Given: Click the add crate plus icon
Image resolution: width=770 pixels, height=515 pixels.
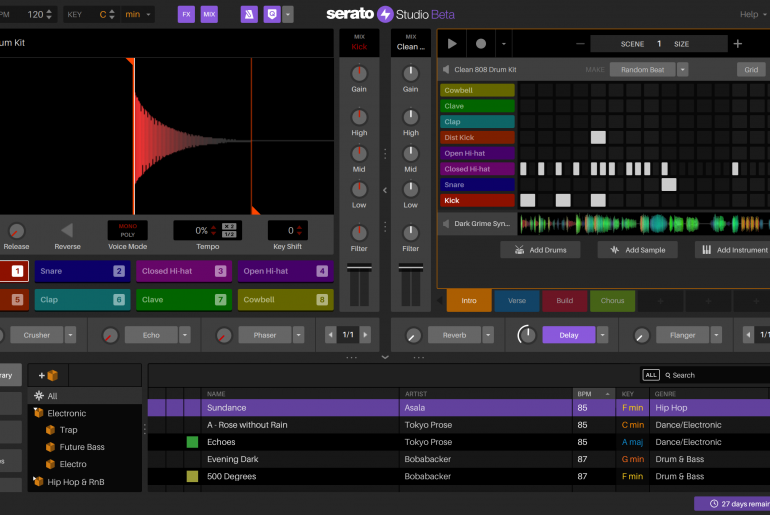Looking at the screenshot, I should [x=48, y=376].
